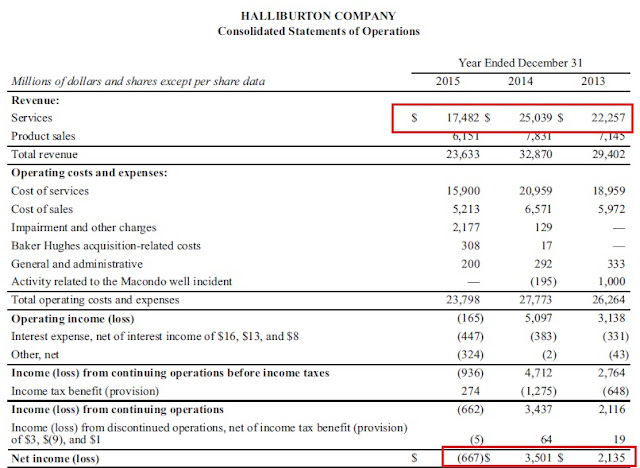Select discontinued operations row label
The image size is (640, 468).
coord(209,434)
